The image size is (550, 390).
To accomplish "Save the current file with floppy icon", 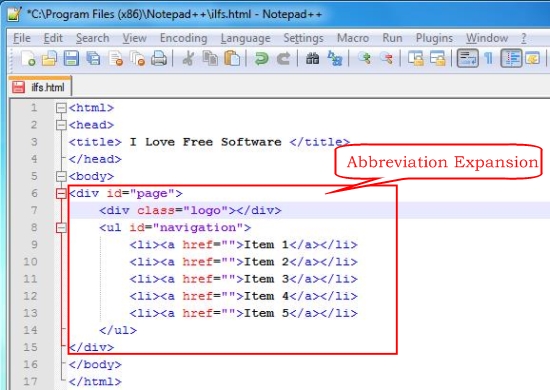I will pyautogui.click(x=71, y=58).
